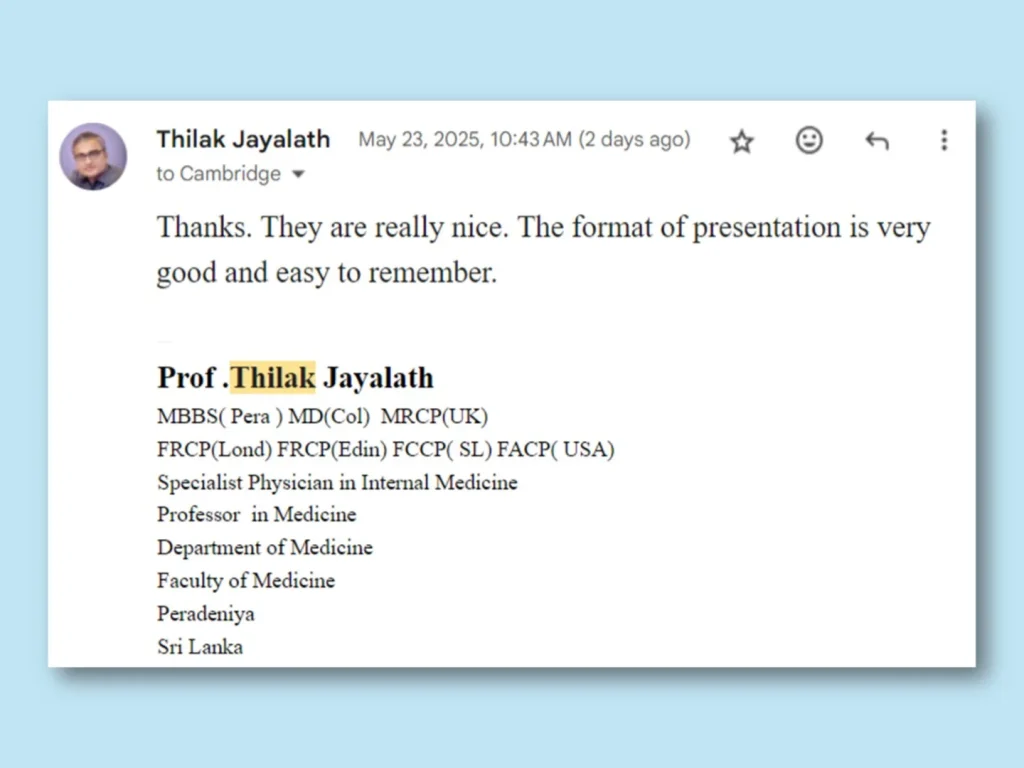1024x768 pixels.
Task: Click 'Specialist Physician in Internal Medicine' line
Action: pos(337,483)
